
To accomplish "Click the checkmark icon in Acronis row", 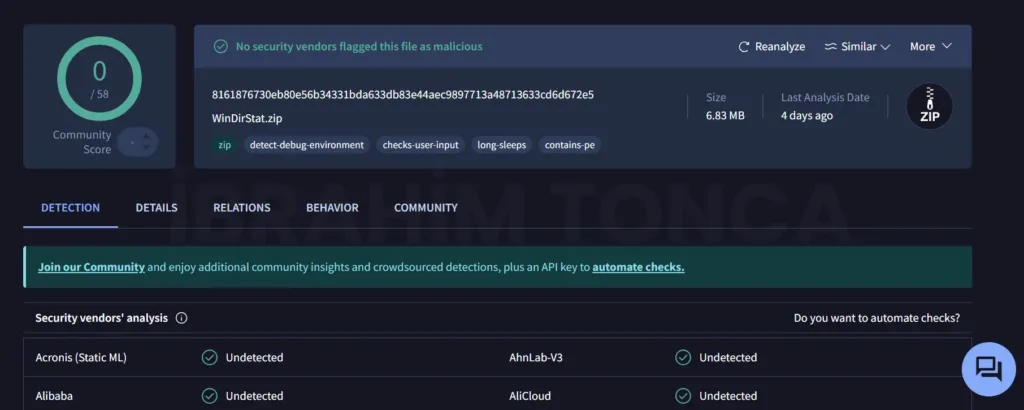I will click(x=209, y=358).
